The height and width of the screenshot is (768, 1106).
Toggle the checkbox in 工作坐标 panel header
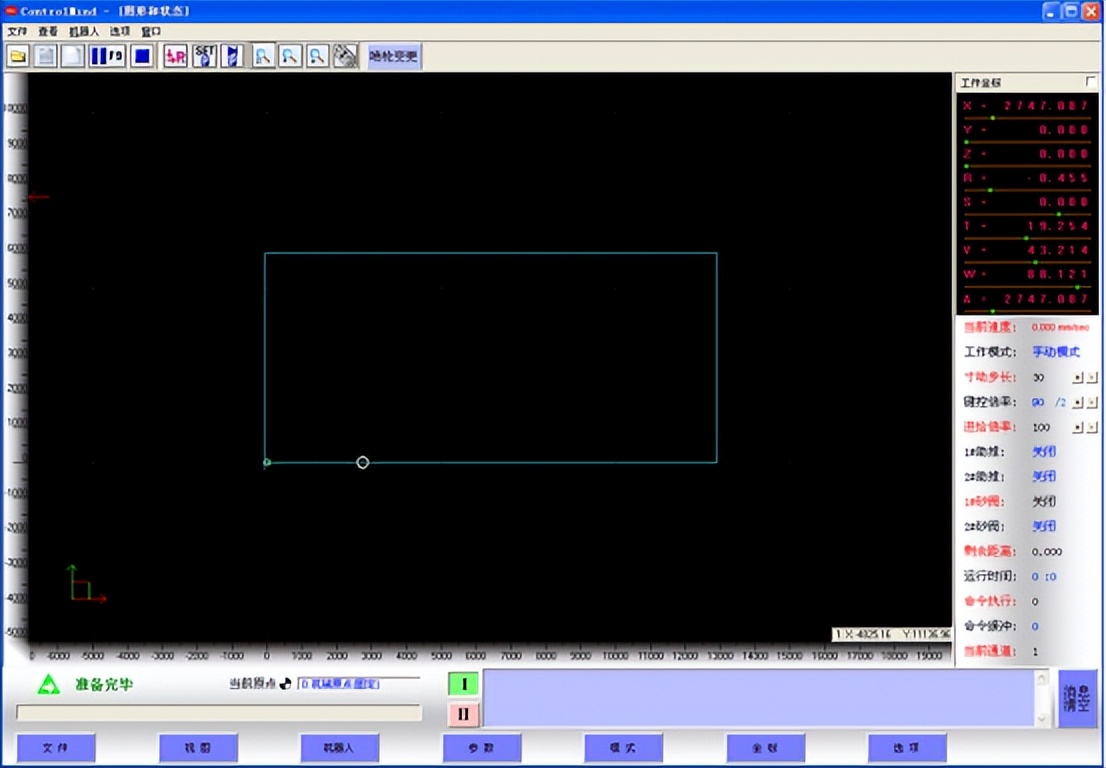point(1090,82)
